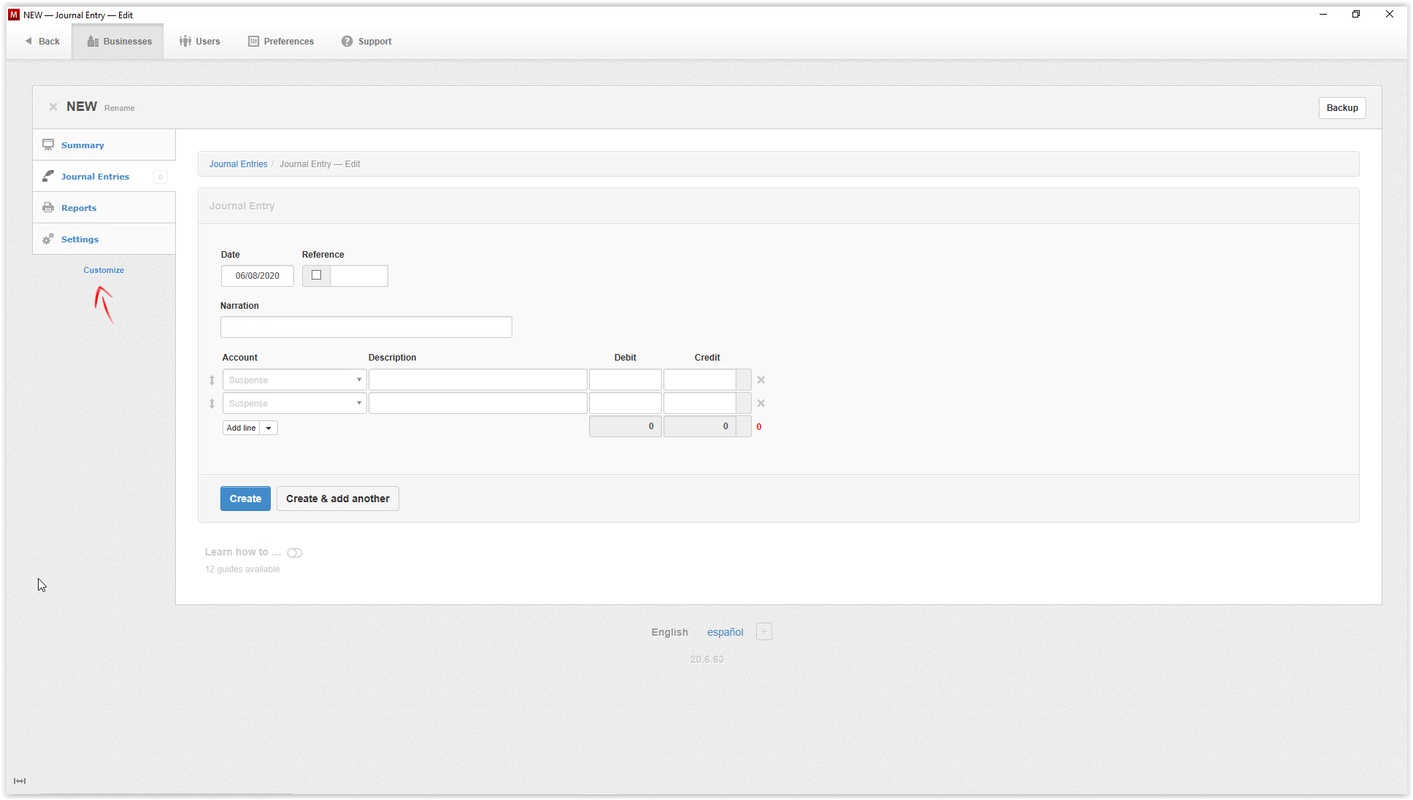
Task: Click the second row Credit field
Action: tap(700, 403)
